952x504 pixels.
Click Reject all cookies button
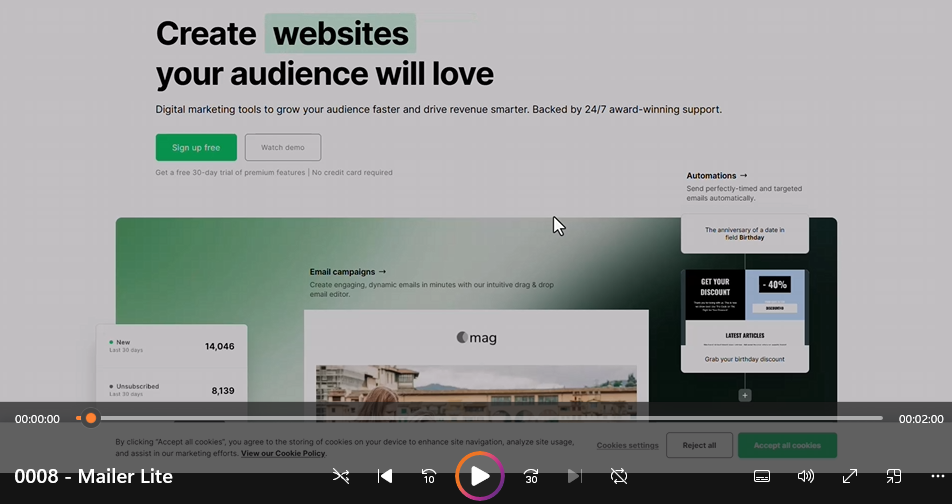[x=699, y=446]
